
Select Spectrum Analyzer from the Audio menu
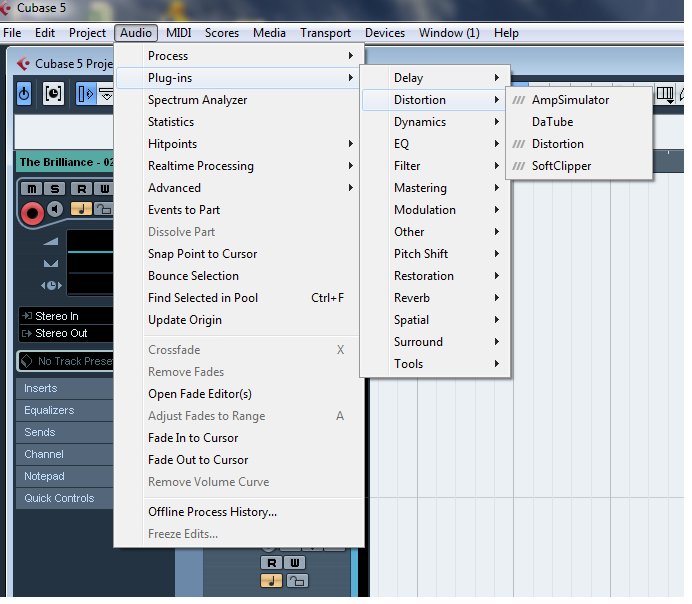click(x=240, y=100)
